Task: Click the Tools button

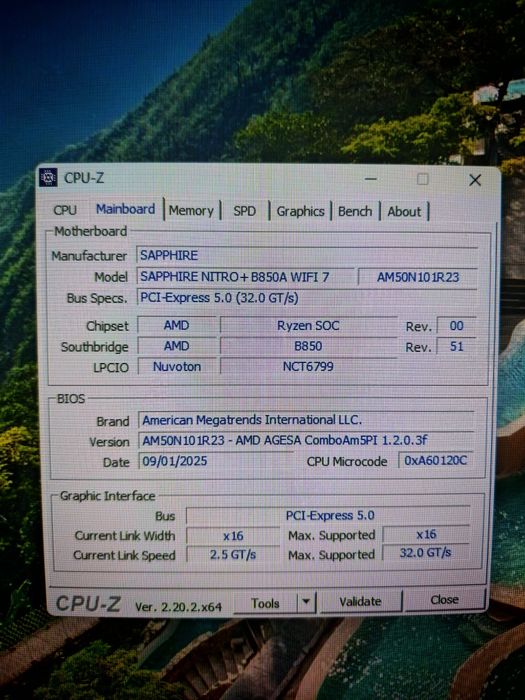Action: click(265, 603)
